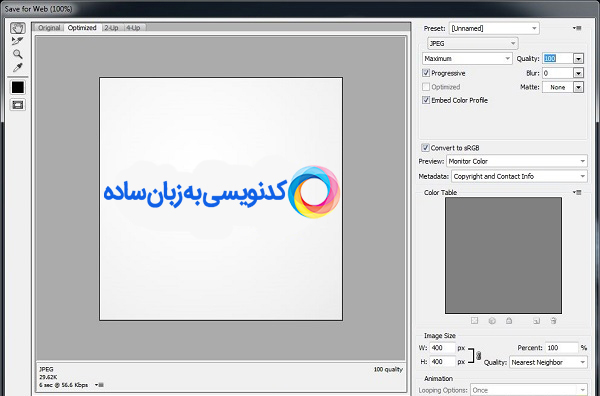This screenshot has width=600, height=396.
Task: Click the logo image preview
Action: (221, 199)
